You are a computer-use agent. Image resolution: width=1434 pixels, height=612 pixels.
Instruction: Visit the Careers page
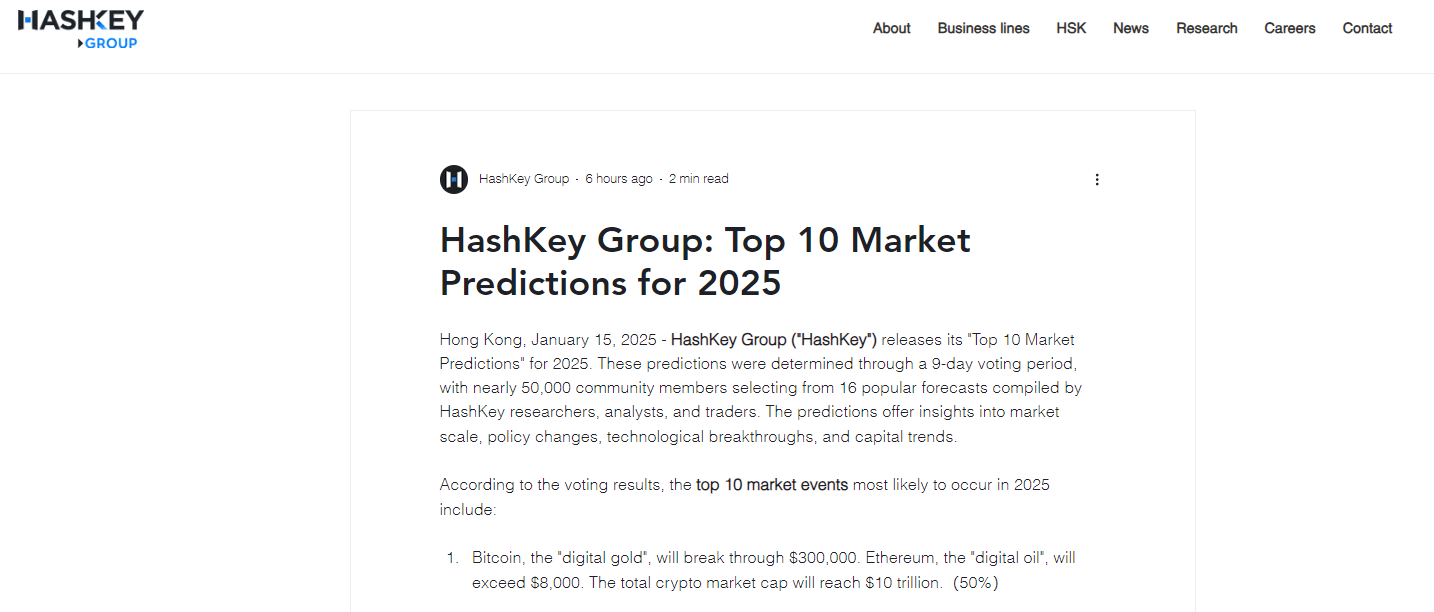(x=1290, y=28)
